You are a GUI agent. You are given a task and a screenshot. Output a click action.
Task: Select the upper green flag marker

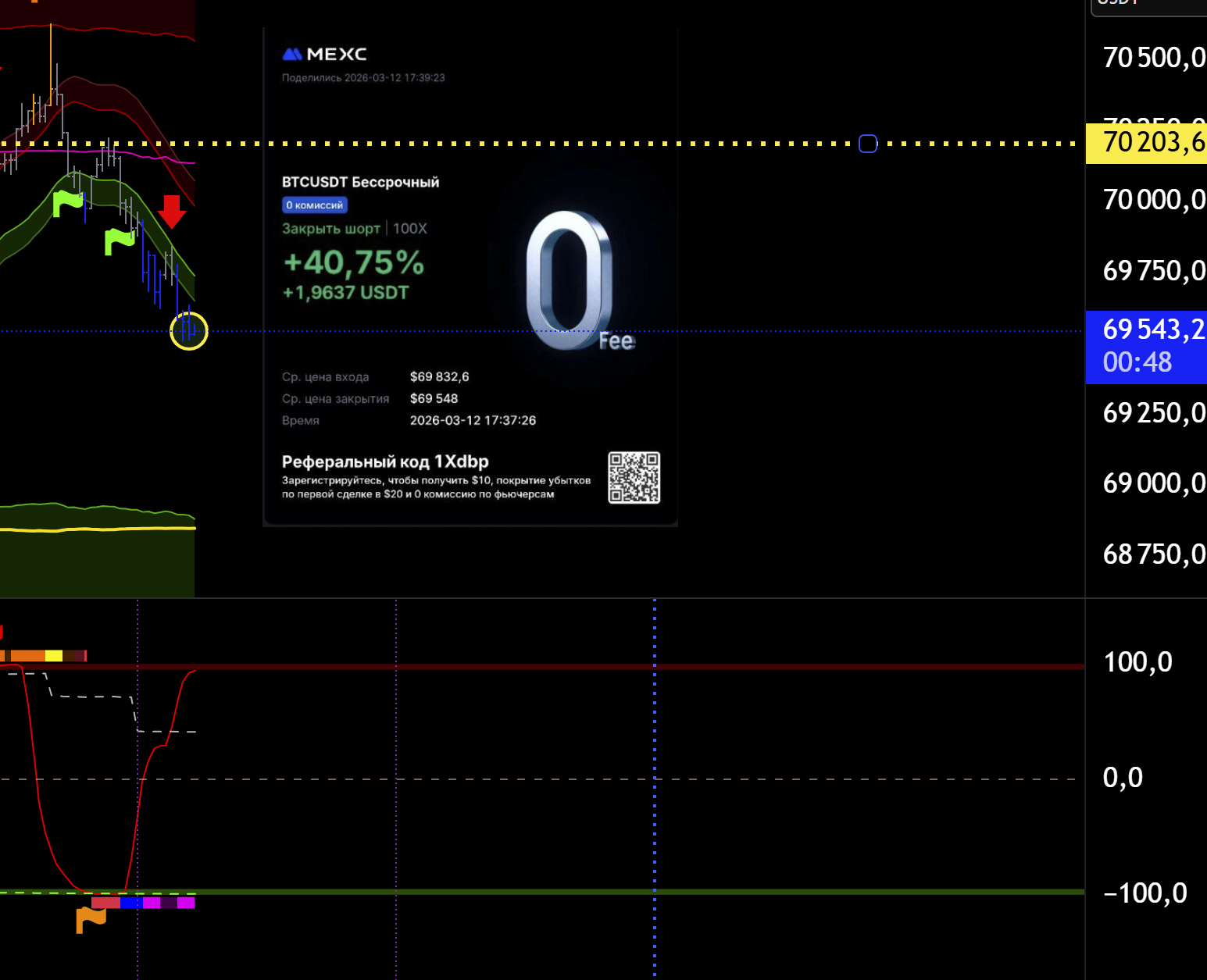click(67, 202)
